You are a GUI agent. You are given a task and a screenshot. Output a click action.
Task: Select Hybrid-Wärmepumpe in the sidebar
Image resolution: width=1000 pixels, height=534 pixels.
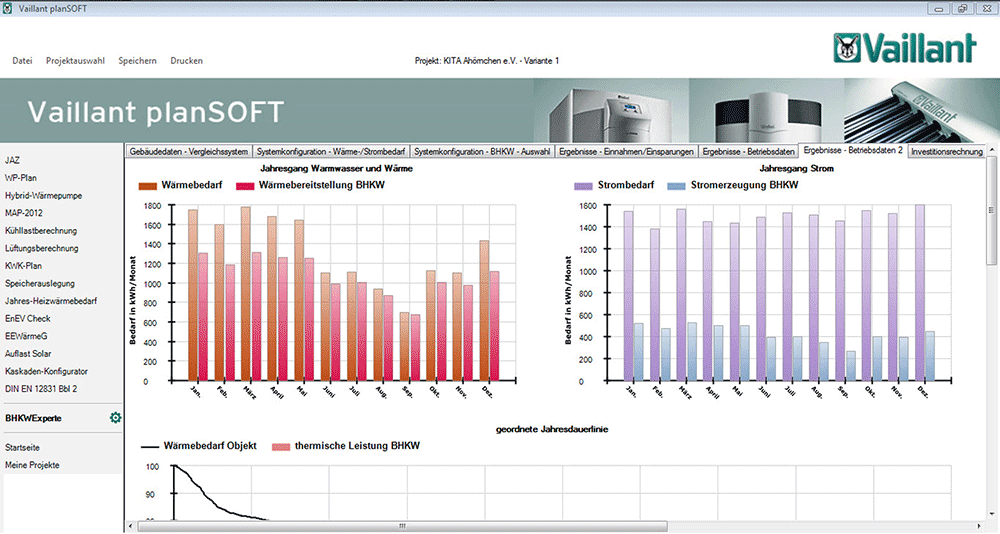coord(43,196)
